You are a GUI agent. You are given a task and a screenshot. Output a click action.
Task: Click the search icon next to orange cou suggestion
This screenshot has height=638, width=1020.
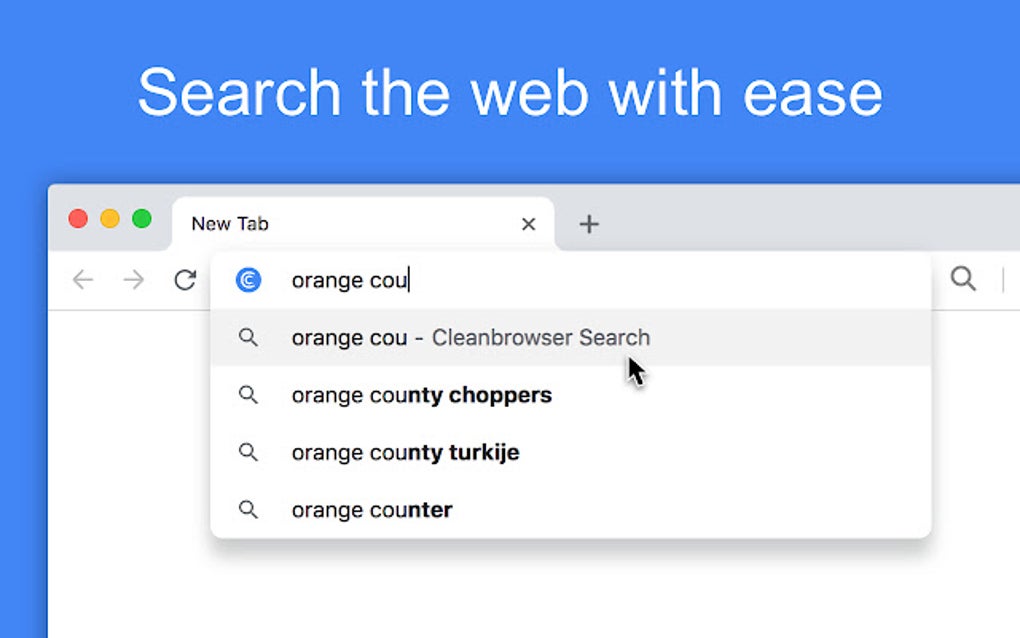tap(248, 338)
